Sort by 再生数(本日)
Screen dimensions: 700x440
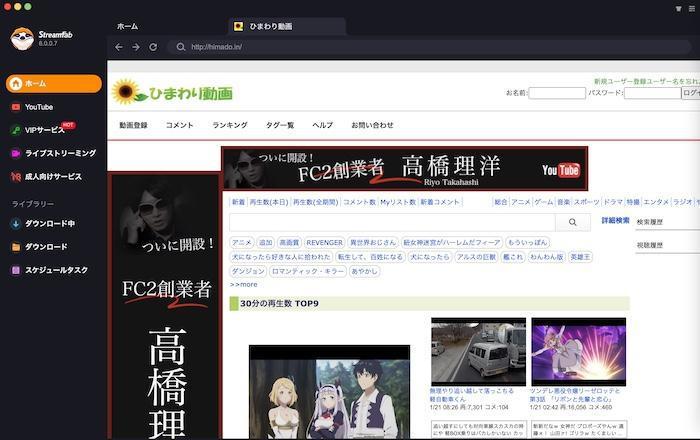click(x=269, y=202)
